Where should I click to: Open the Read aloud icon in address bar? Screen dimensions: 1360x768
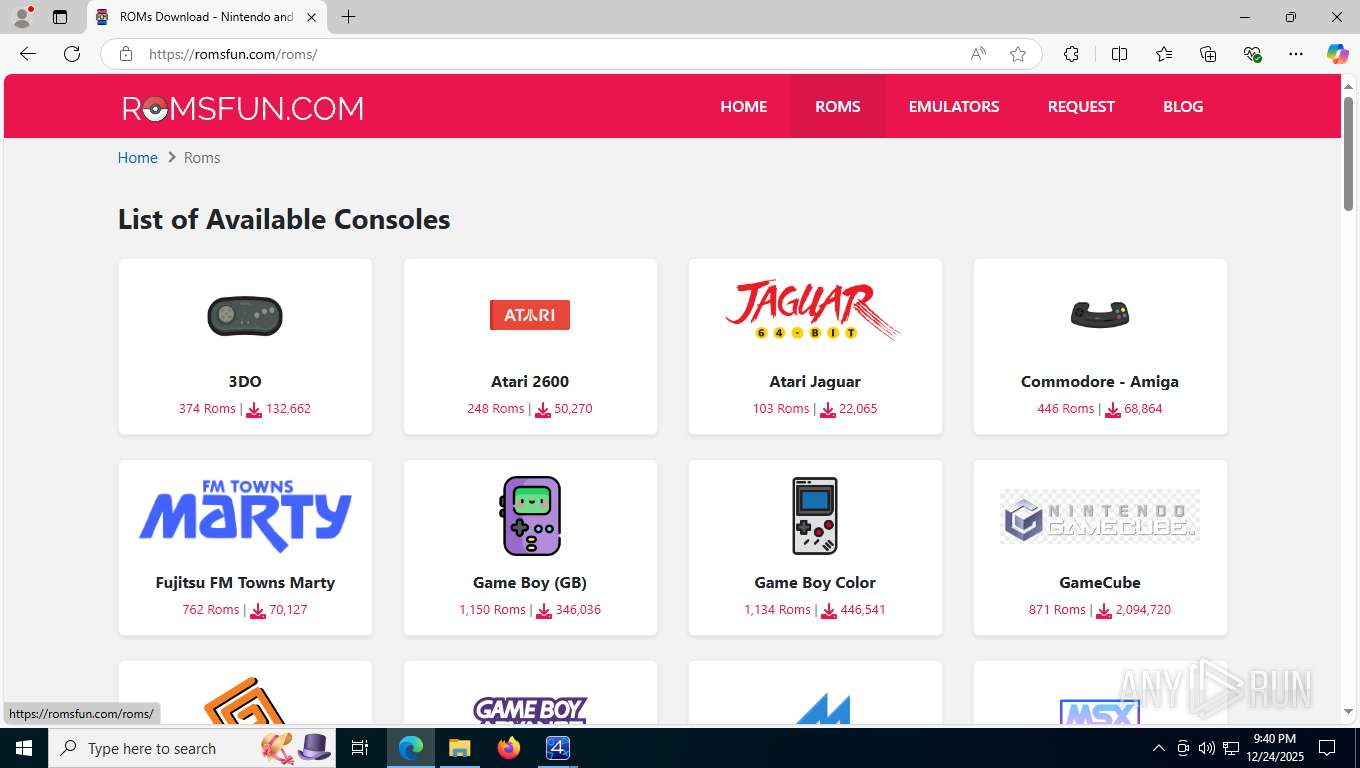pyautogui.click(x=978, y=54)
